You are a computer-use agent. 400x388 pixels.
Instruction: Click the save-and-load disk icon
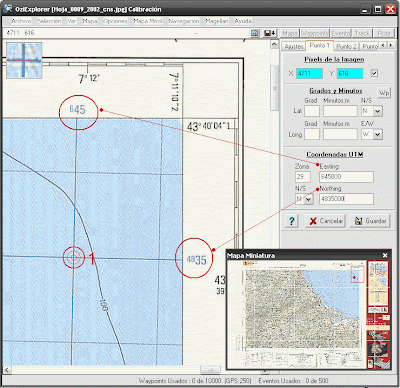point(270,33)
